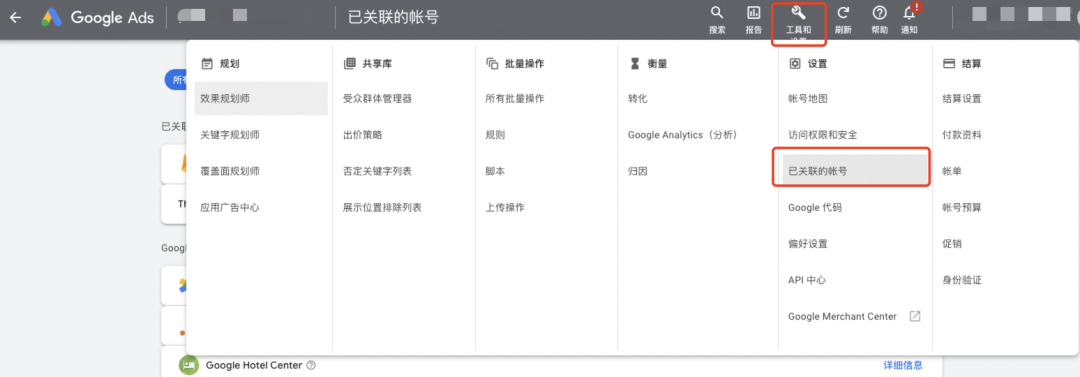This screenshot has width=1080, height=377.
Task: Click the help icon next to Google Hotel Center
Action: pyautogui.click(x=311, y=365)
